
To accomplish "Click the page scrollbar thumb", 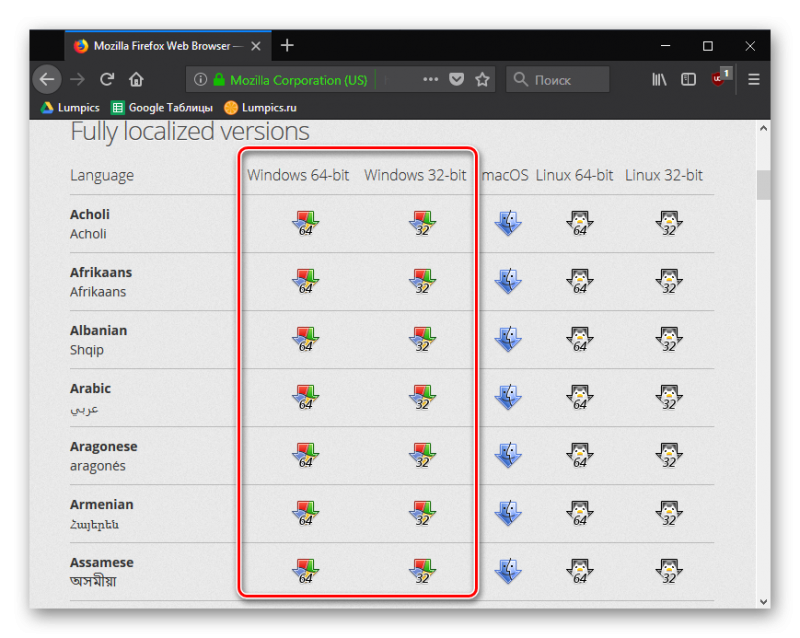I will click(x=763, y=185).
